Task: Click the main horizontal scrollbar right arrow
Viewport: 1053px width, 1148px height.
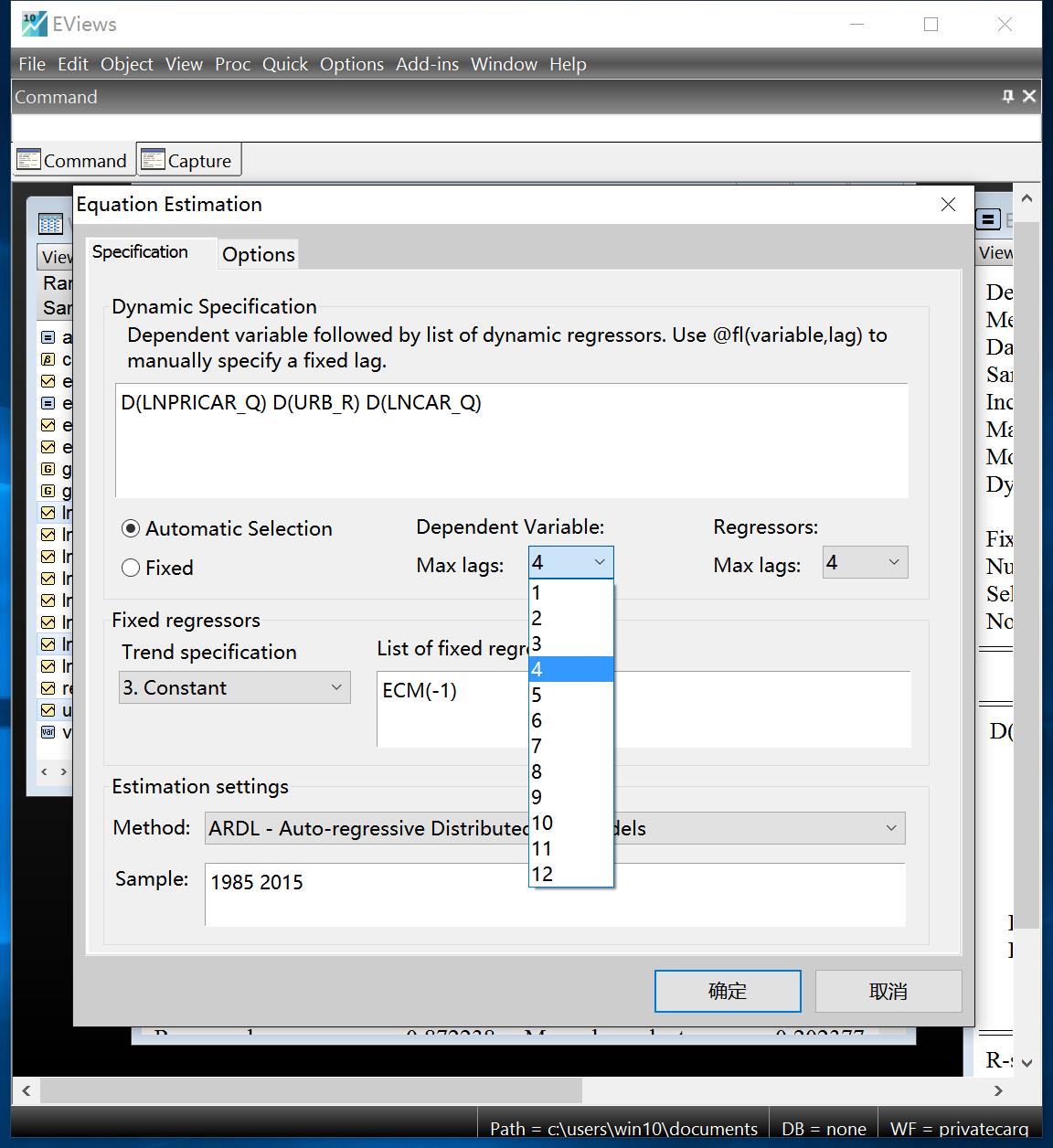Action: [998, 1090]
